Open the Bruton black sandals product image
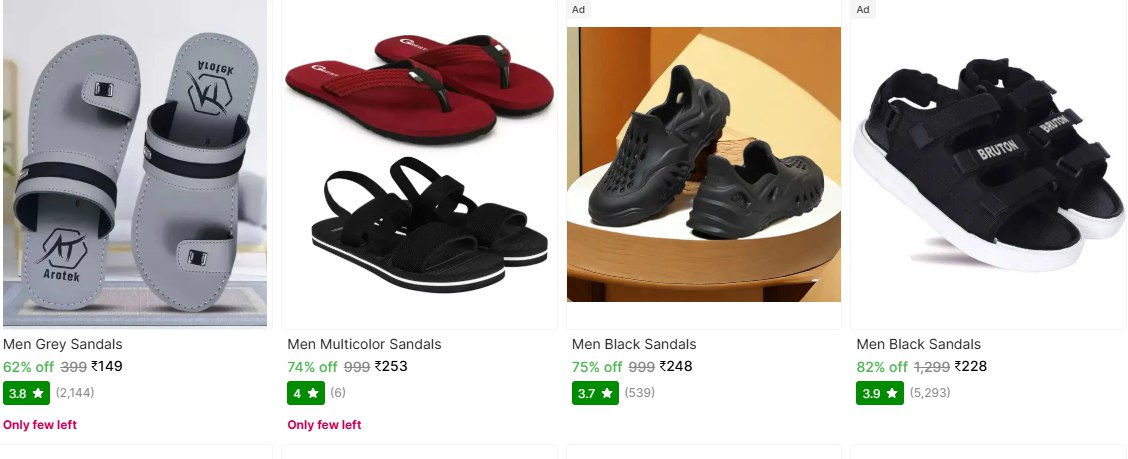The height and width of the screenshot is (459, 1128). pyautogui.click(x=988, y=163)
